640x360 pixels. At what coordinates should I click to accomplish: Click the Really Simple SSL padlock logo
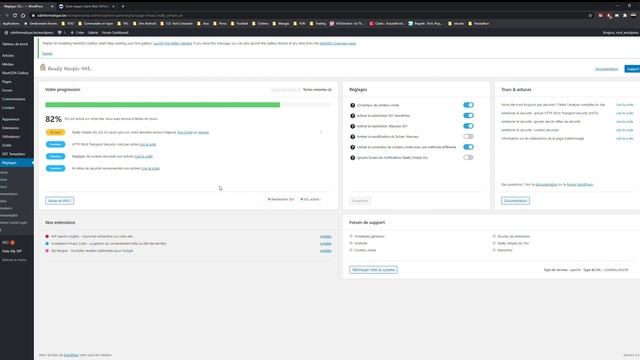pyautogui.click(x=42, y=68)
